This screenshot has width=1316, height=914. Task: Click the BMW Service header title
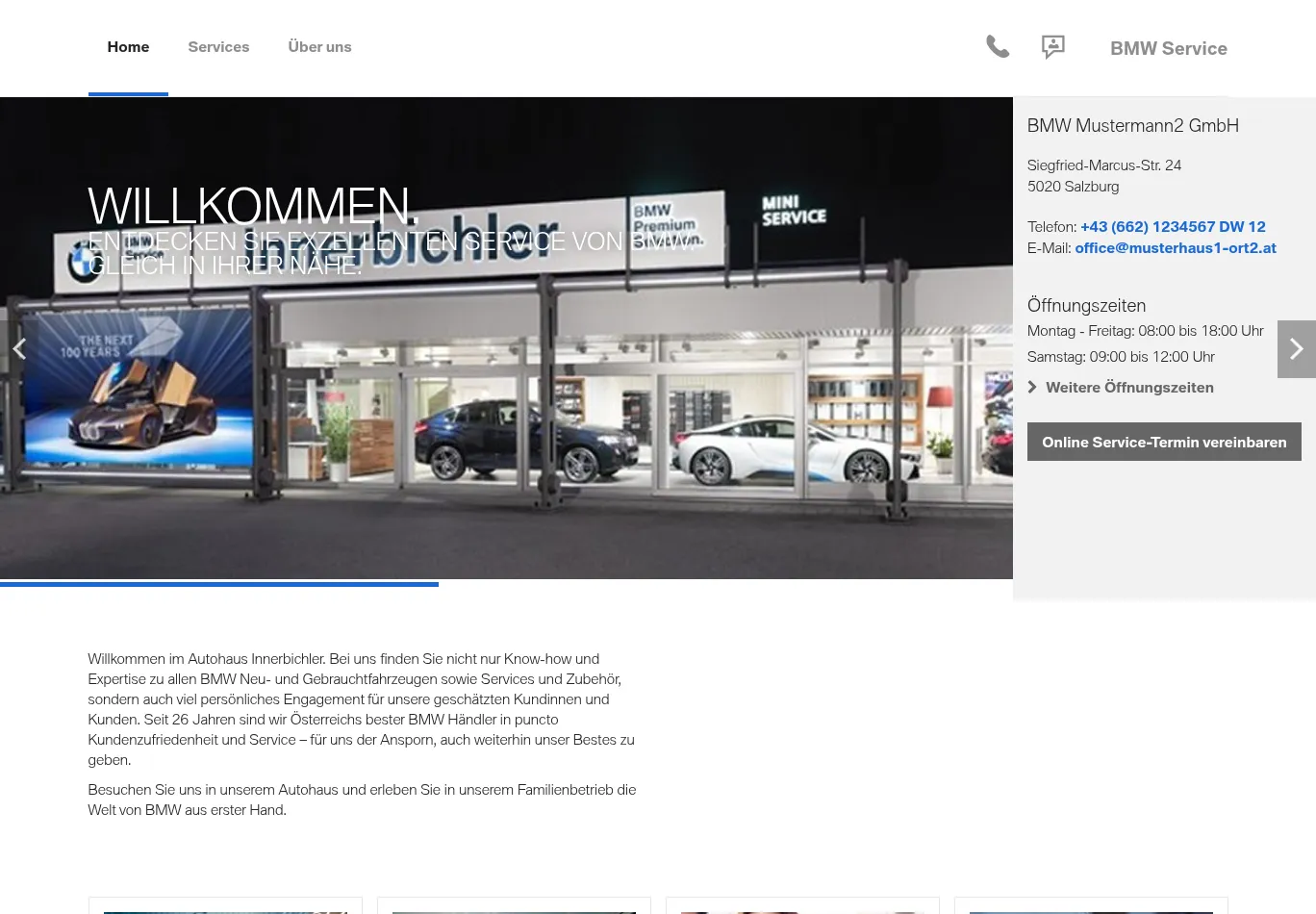(x=1168, y=48)
